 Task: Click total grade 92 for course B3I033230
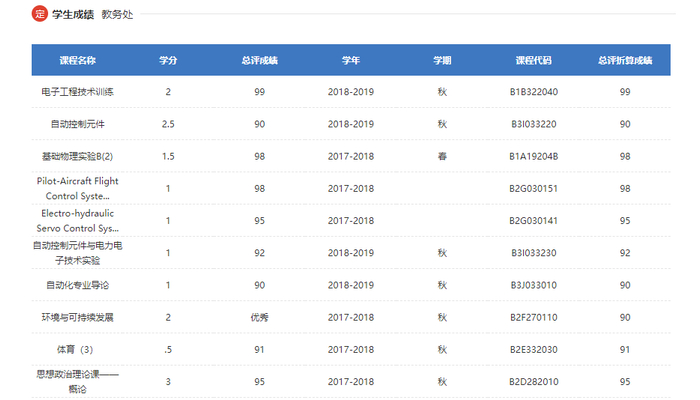(x=259, y=253)
